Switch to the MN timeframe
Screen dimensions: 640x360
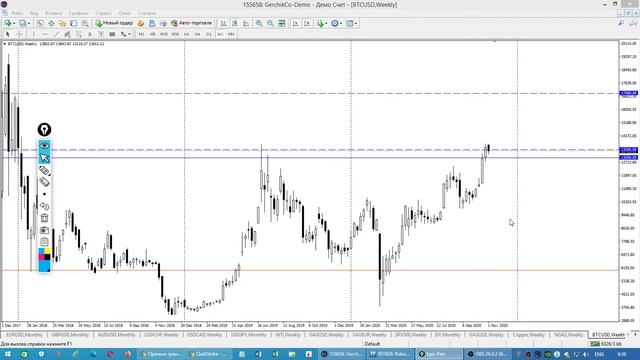pos(231,34)
